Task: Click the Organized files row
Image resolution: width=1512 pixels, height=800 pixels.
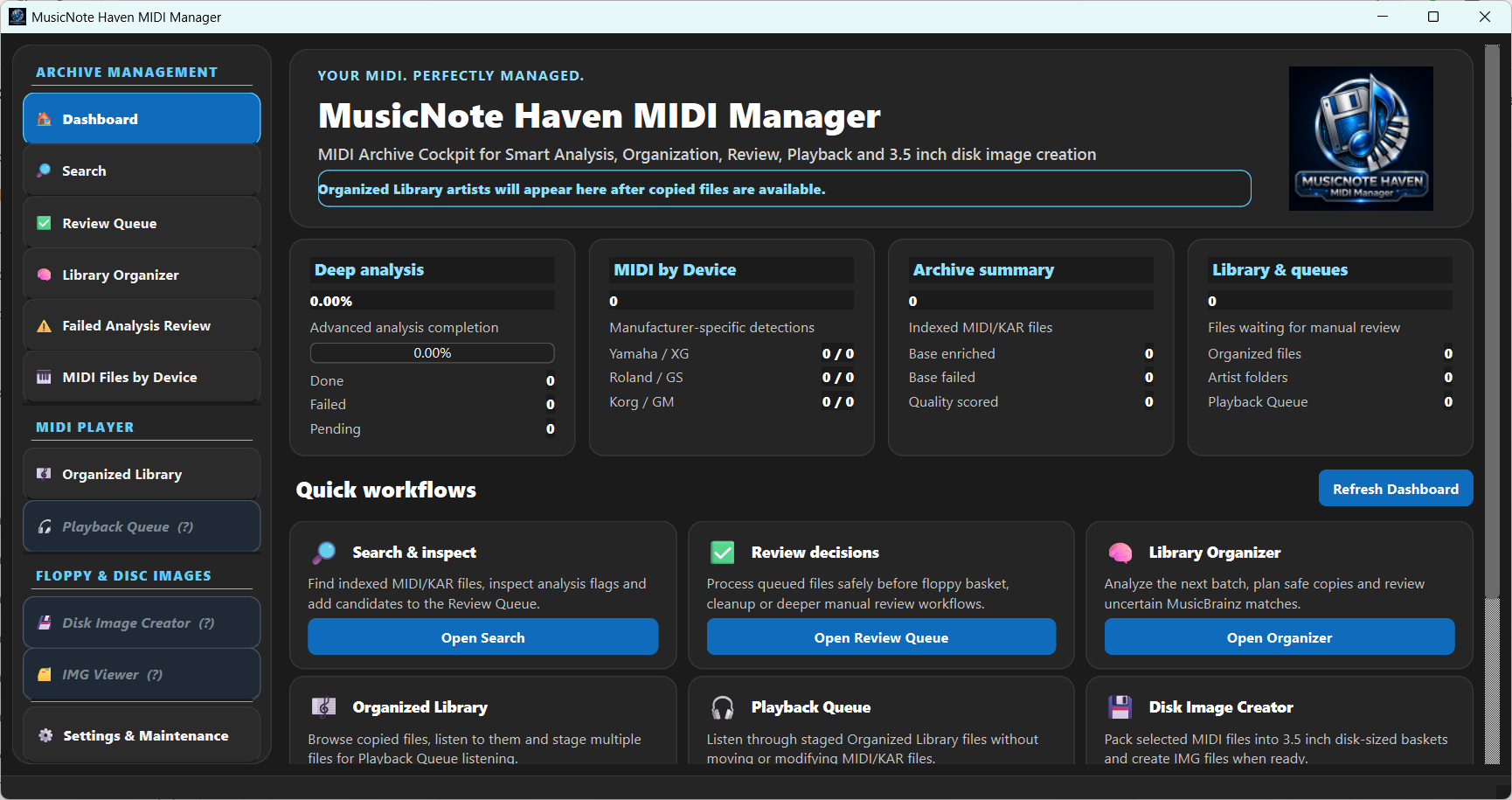Action: point(1330,354)
